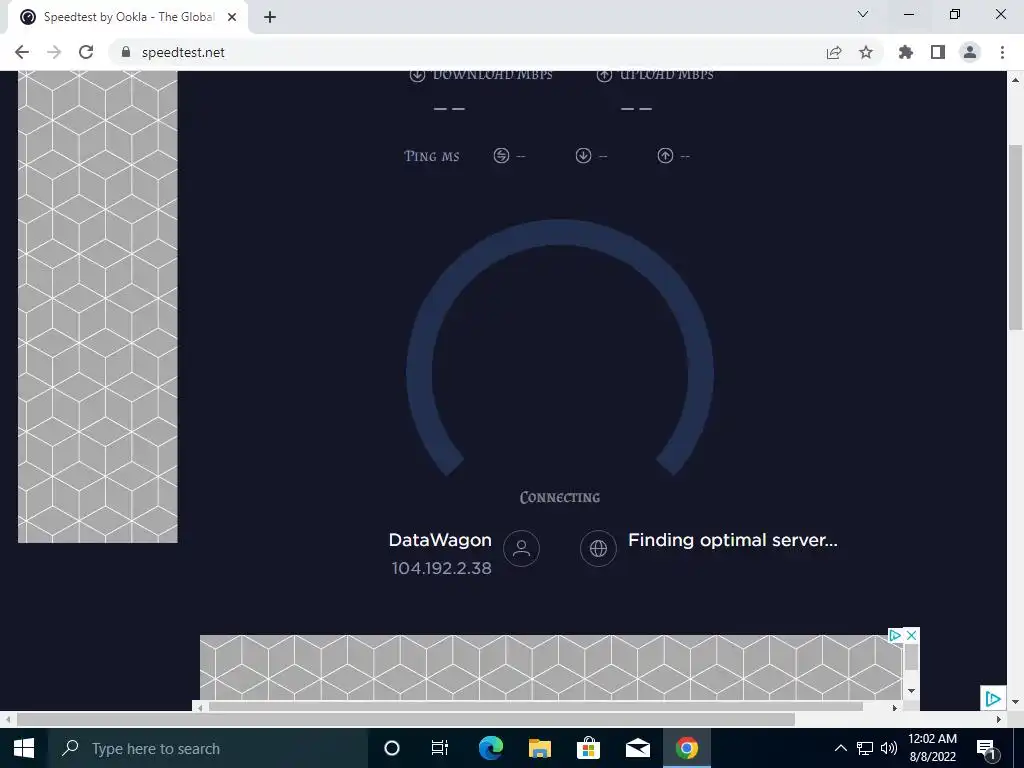Click the page vertical scrollbar thumb
The width and height of the screenshot is (1024, 768).
coord(1016,237)
